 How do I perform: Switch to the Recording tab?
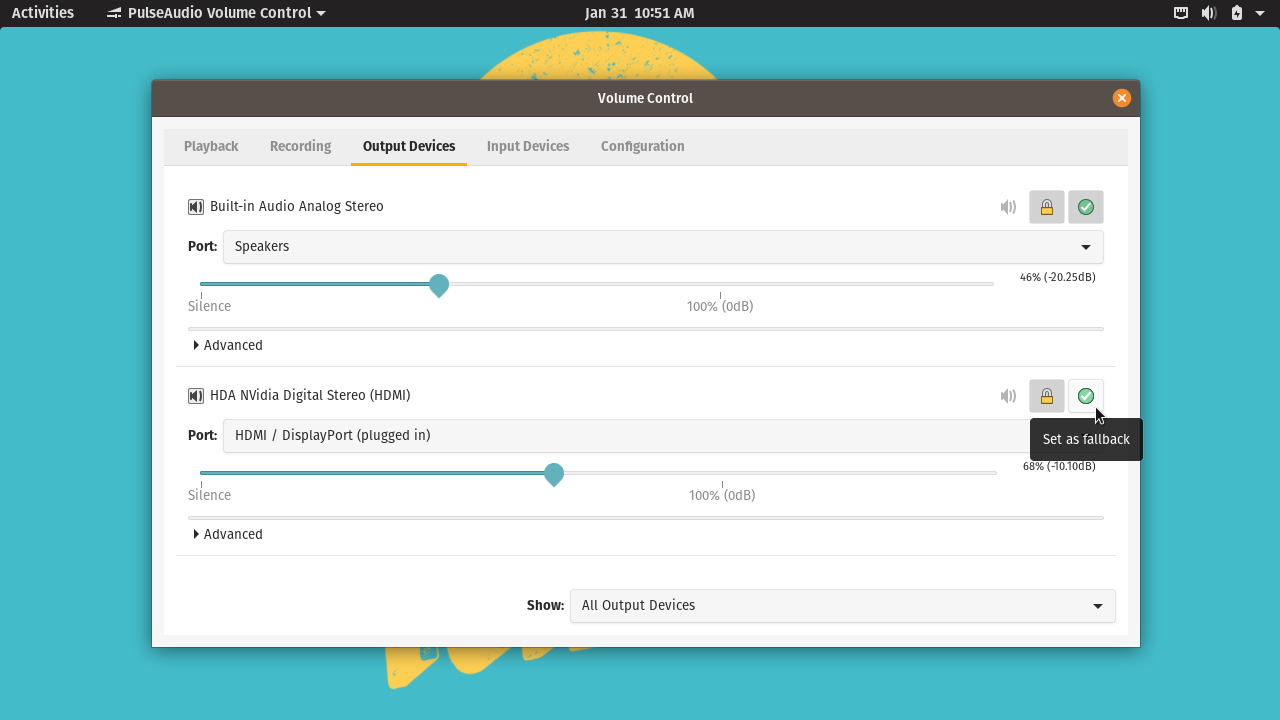point(300,146)
